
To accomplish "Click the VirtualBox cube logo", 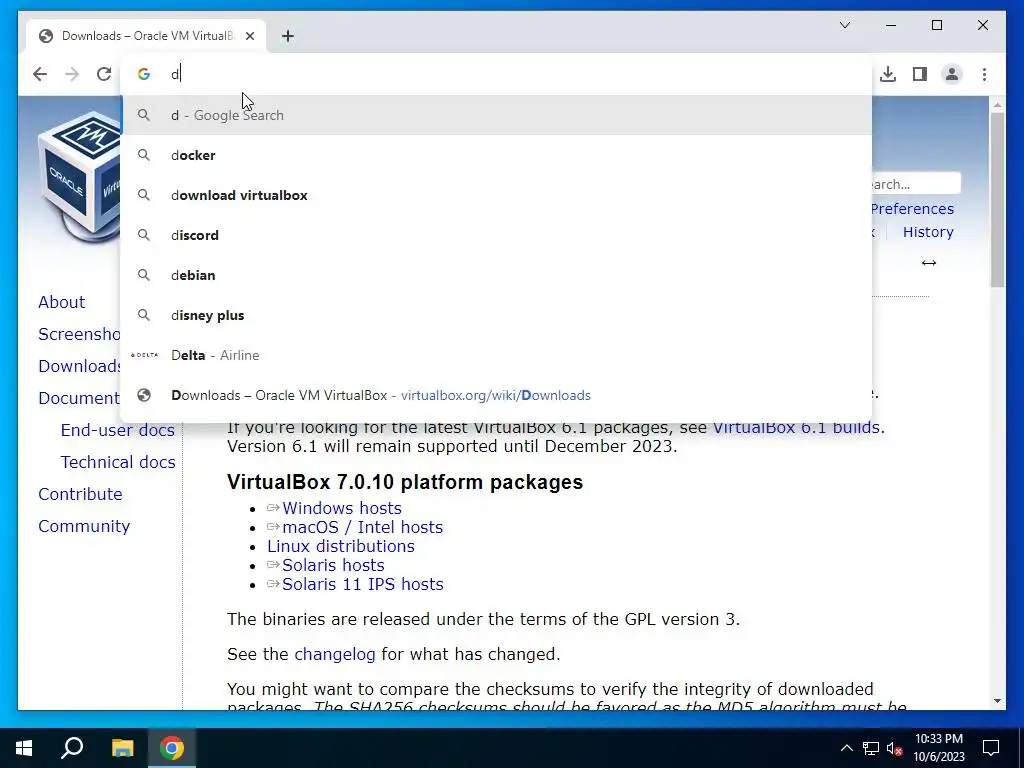I will tap(80, 178).
